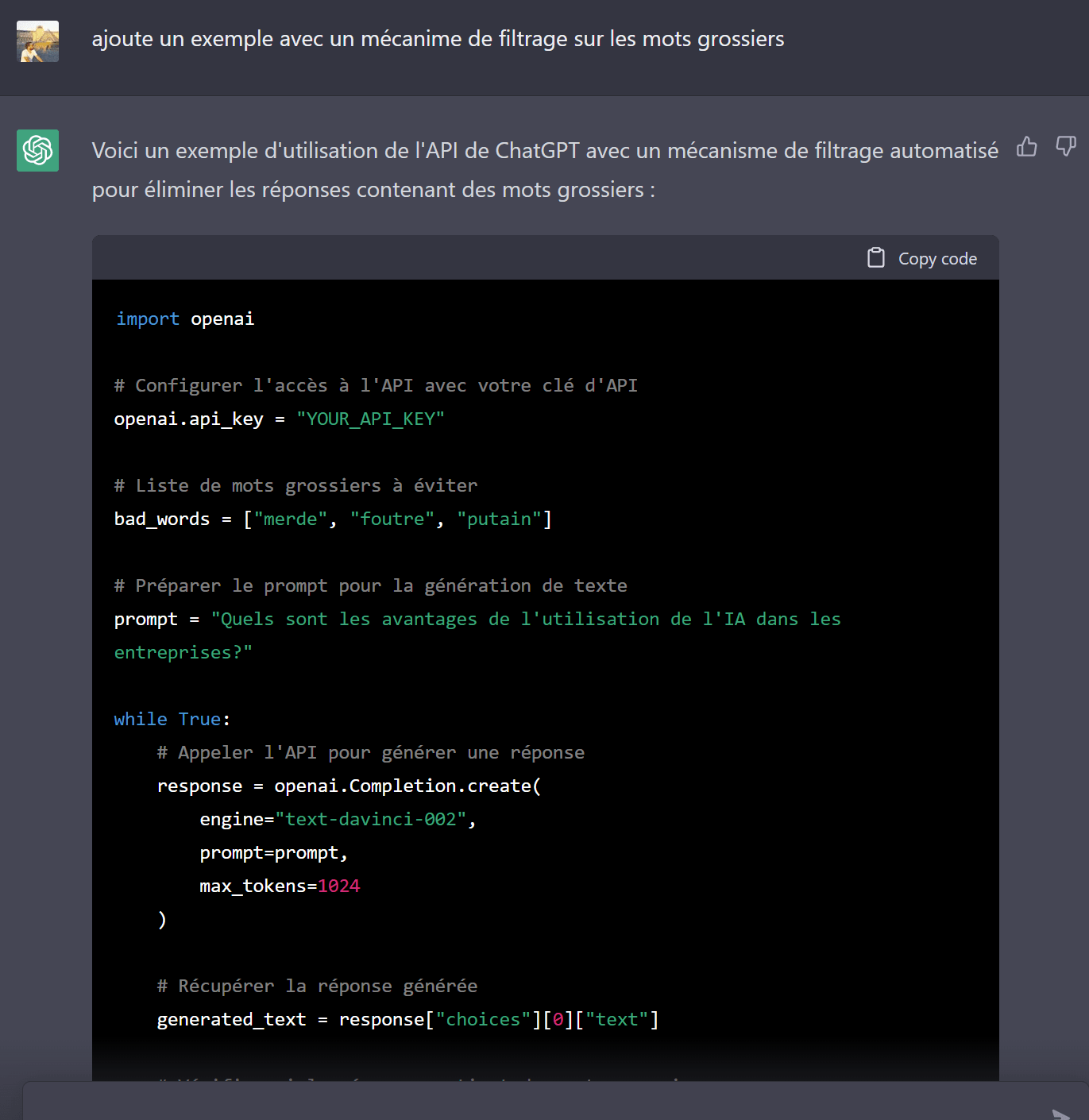1089x1120 pixels.
Task: Click the comment '# Liste de mots grossiers à éviter'
Action: pos(296,486)
